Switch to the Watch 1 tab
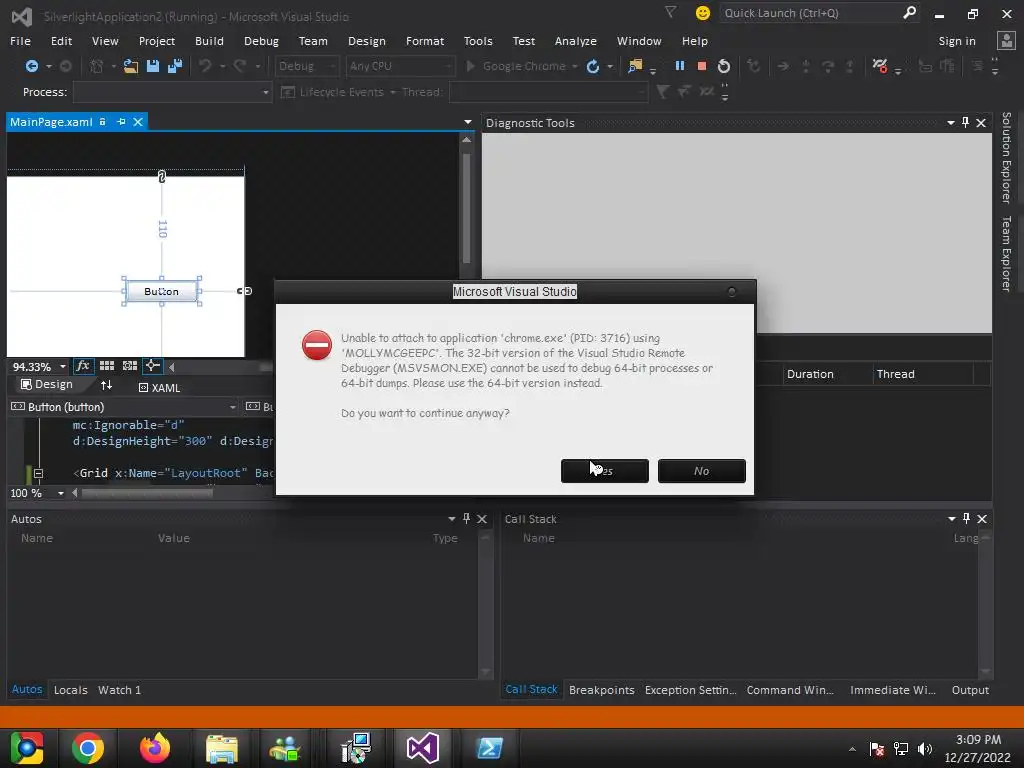This screenshot has width=1024, height=768. [119, 690]
